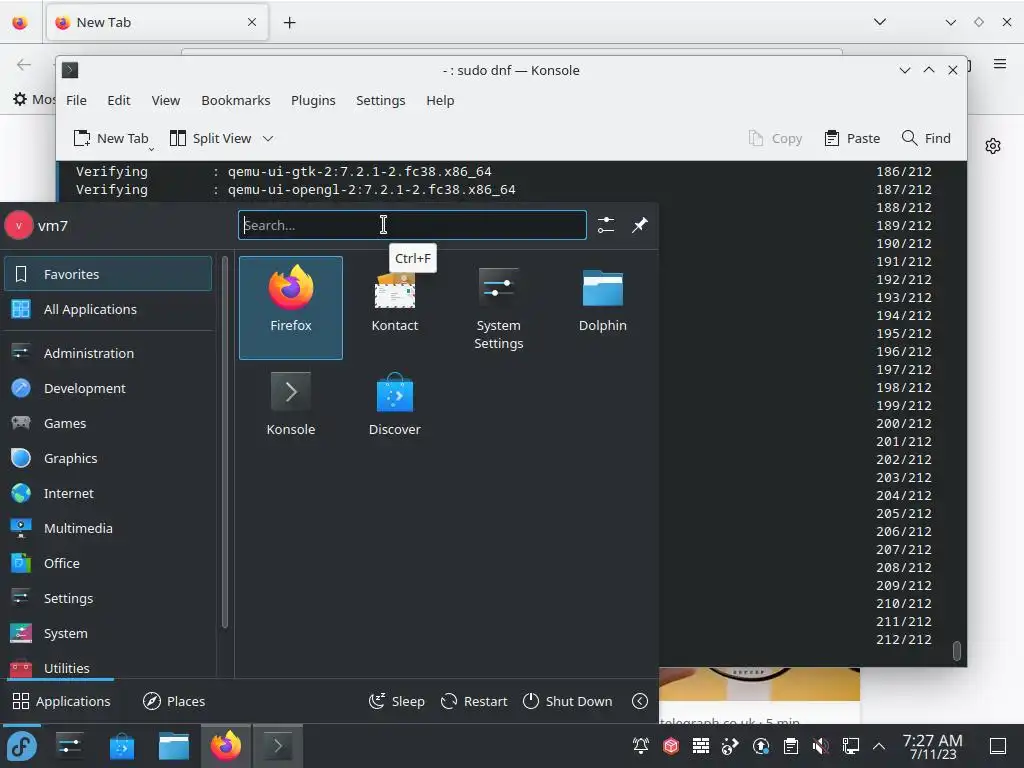Open the Graphics category
The height and width of the screenshot is (768, 1024).
tap(108, 458)
